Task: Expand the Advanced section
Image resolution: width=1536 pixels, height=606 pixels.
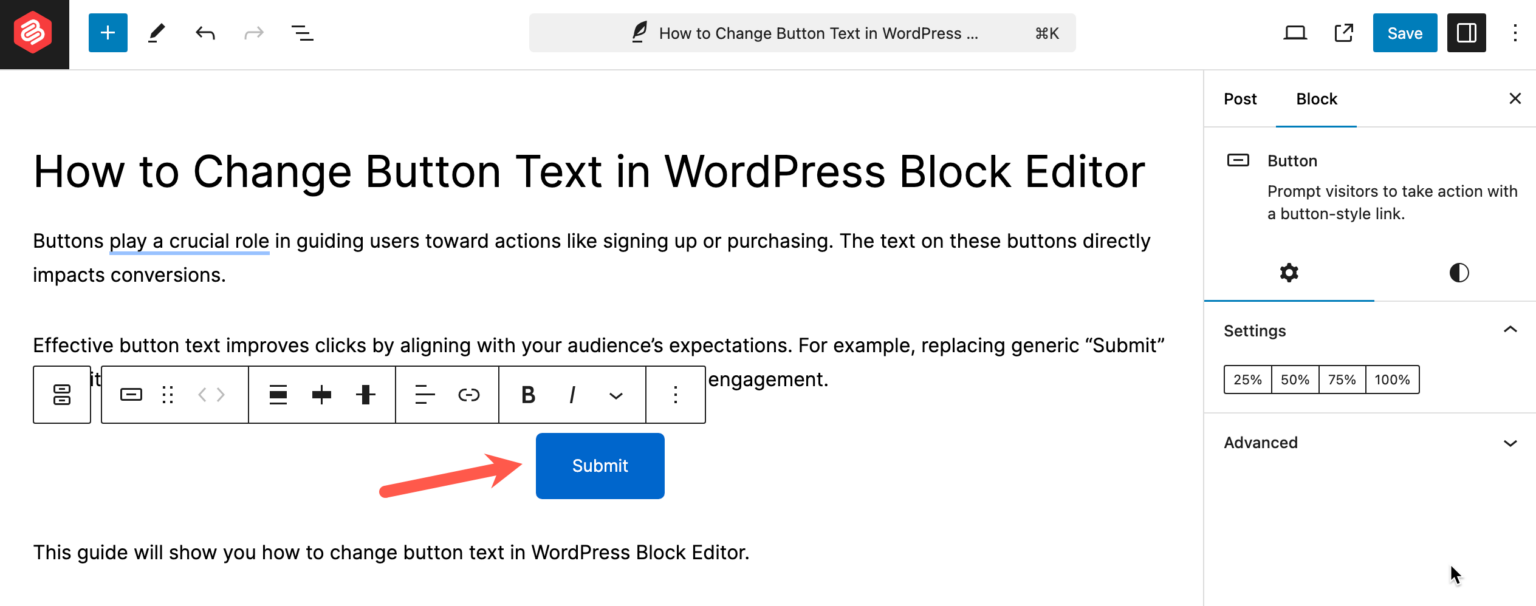Action: (1510, 442)
